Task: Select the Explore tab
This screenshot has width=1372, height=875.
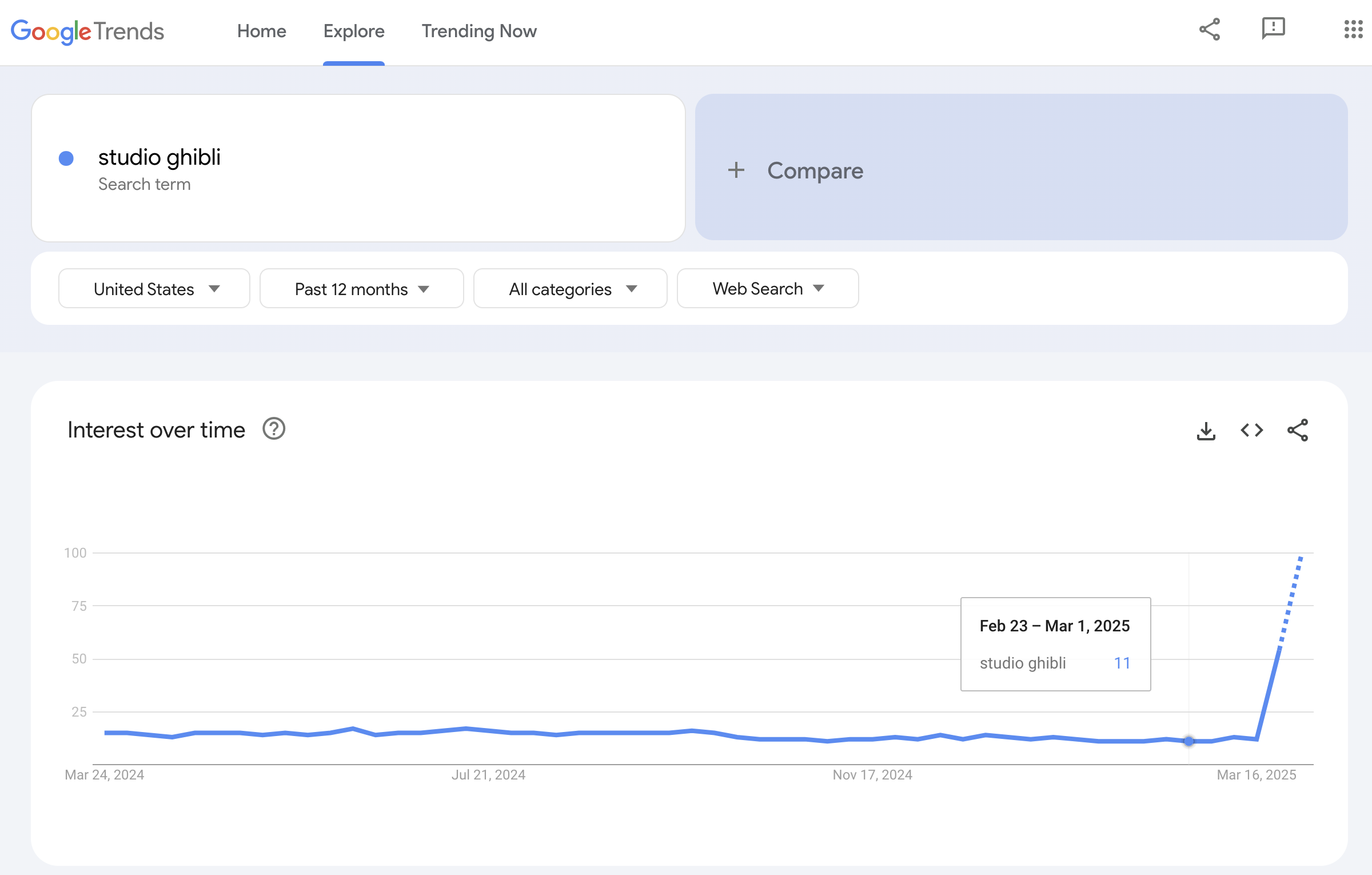Action: [354, 31]
